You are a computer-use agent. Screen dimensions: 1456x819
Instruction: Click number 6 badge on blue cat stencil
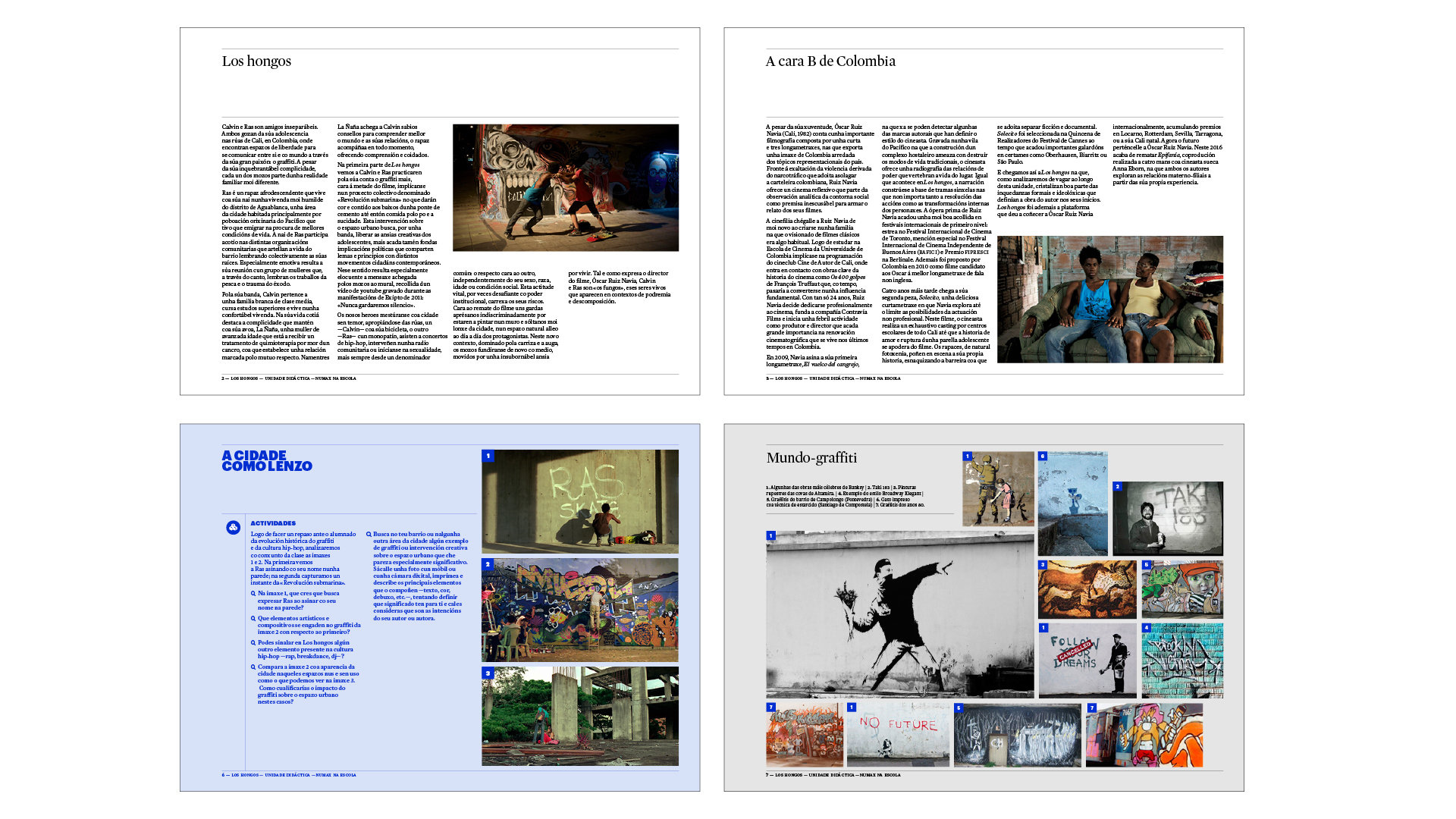coord(1043,457)
